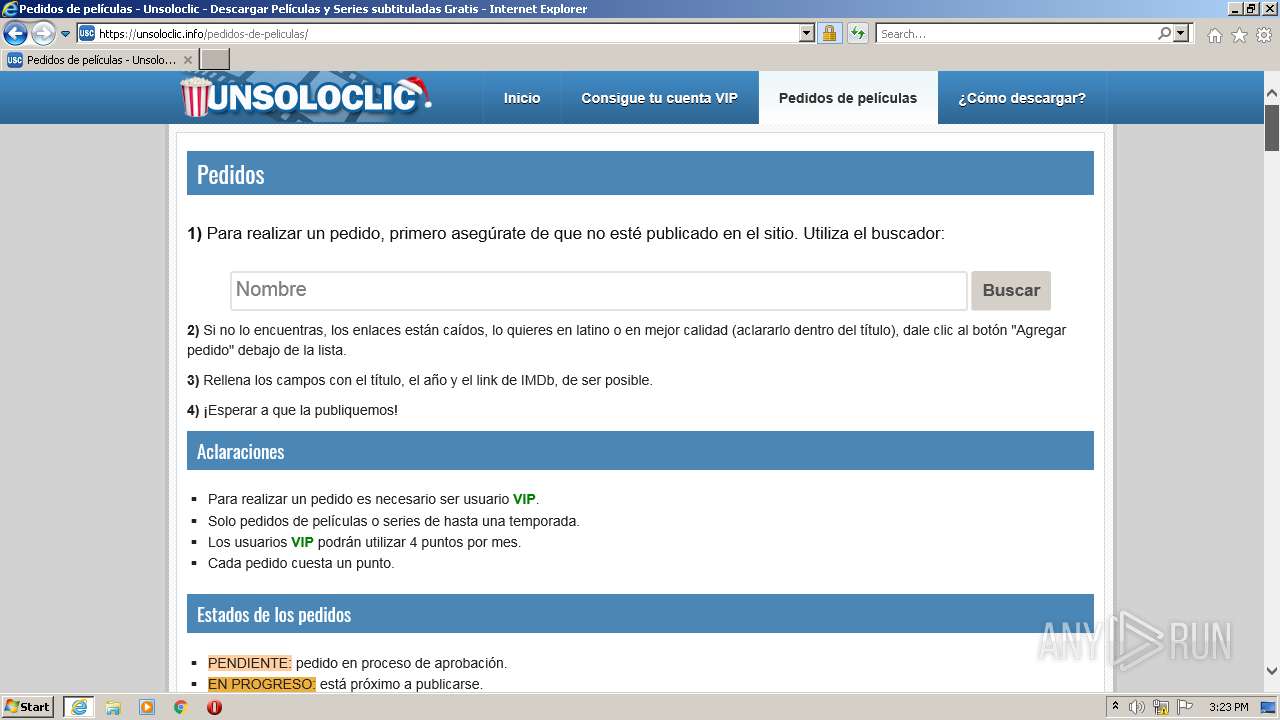Image resolution: width=1280 pixels, height=720 pixels.
Task: Close the Pedidos de películas browser tab
Action: 188,60
